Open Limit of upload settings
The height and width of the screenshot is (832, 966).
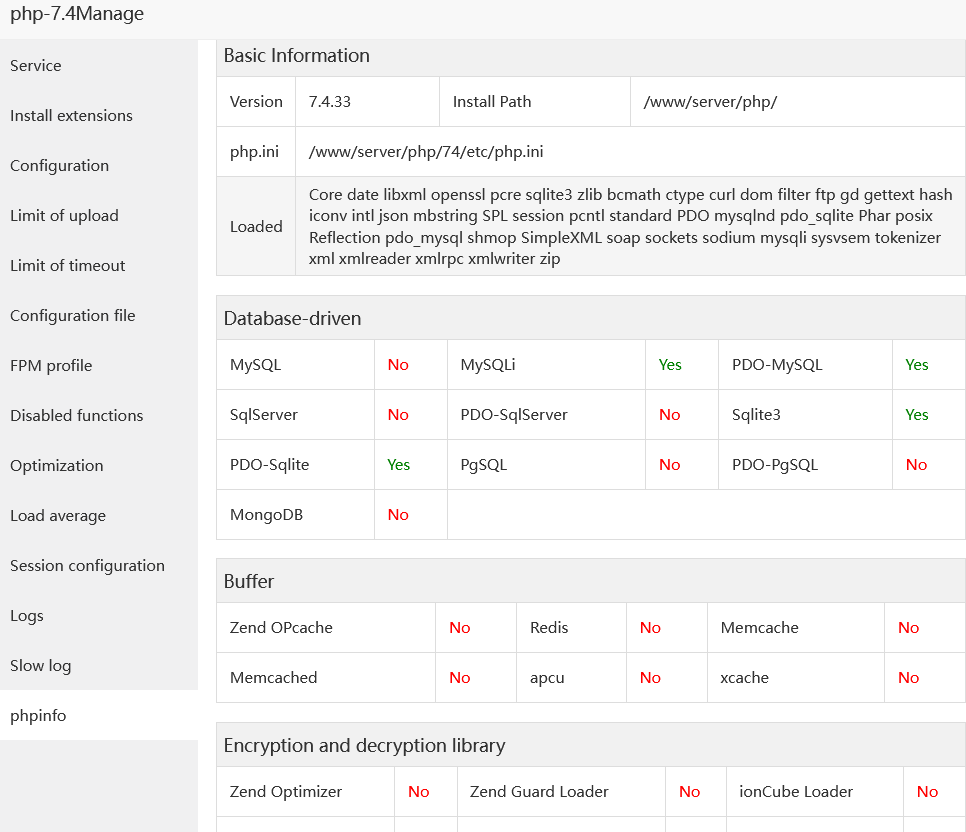(64, 216)
